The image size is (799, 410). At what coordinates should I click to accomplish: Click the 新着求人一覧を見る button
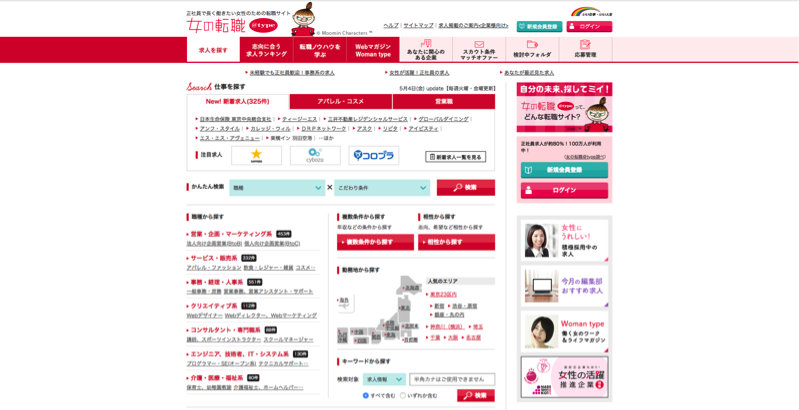click(455, 157)
